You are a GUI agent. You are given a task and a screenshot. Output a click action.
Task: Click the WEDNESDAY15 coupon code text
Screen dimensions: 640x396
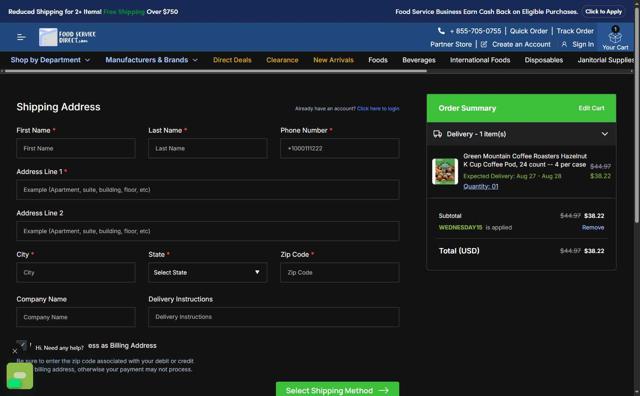click(x=460, y=227)
